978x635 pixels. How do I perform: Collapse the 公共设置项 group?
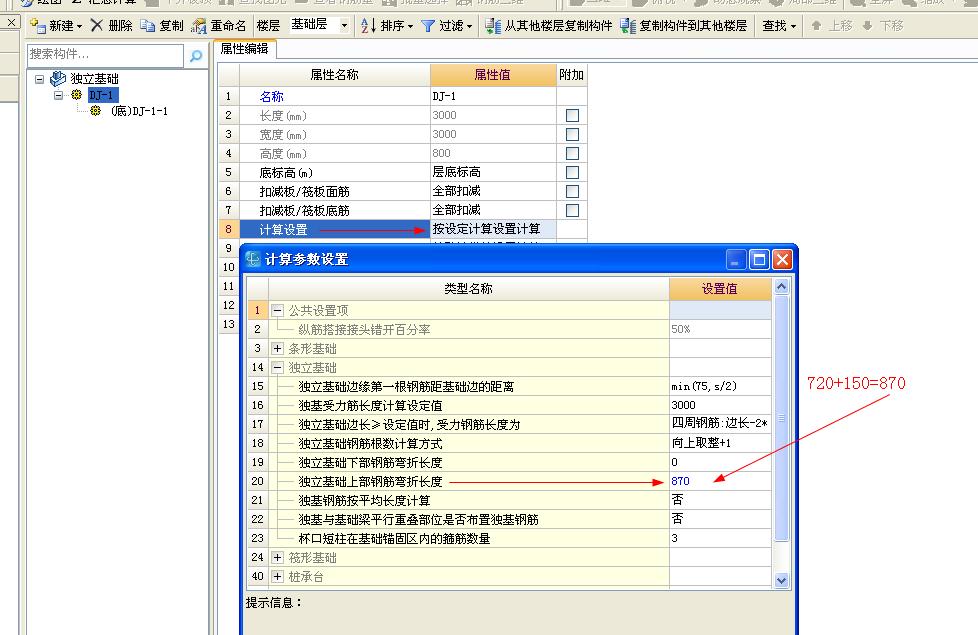pos(278,310)
